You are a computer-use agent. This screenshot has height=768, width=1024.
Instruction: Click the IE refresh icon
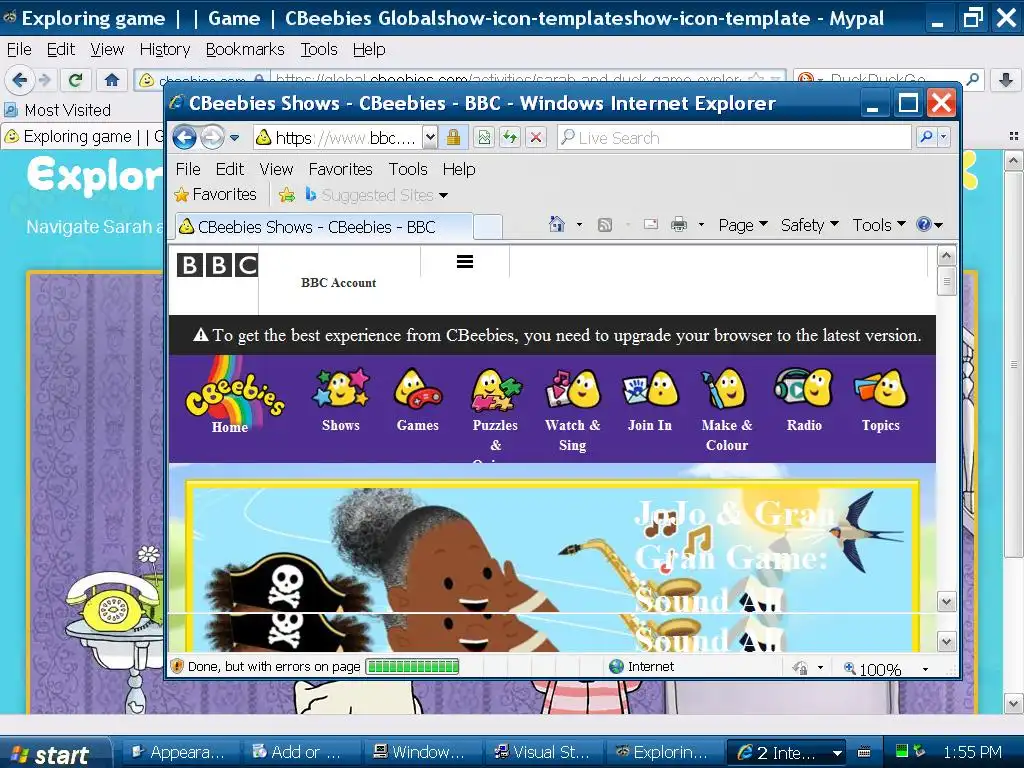(x=510, y=137)
